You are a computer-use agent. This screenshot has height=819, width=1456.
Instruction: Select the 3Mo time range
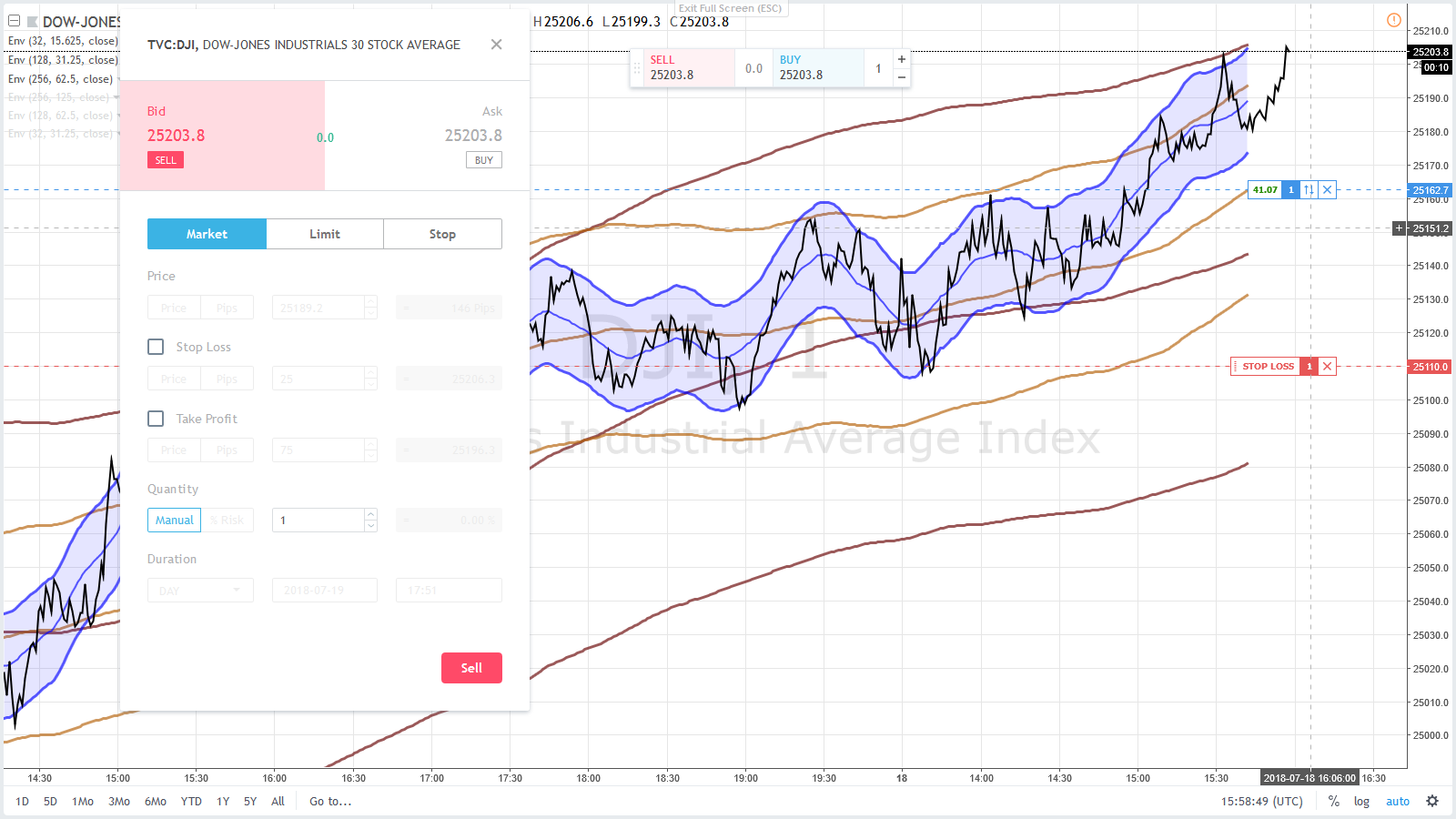(x=119, y=802)
